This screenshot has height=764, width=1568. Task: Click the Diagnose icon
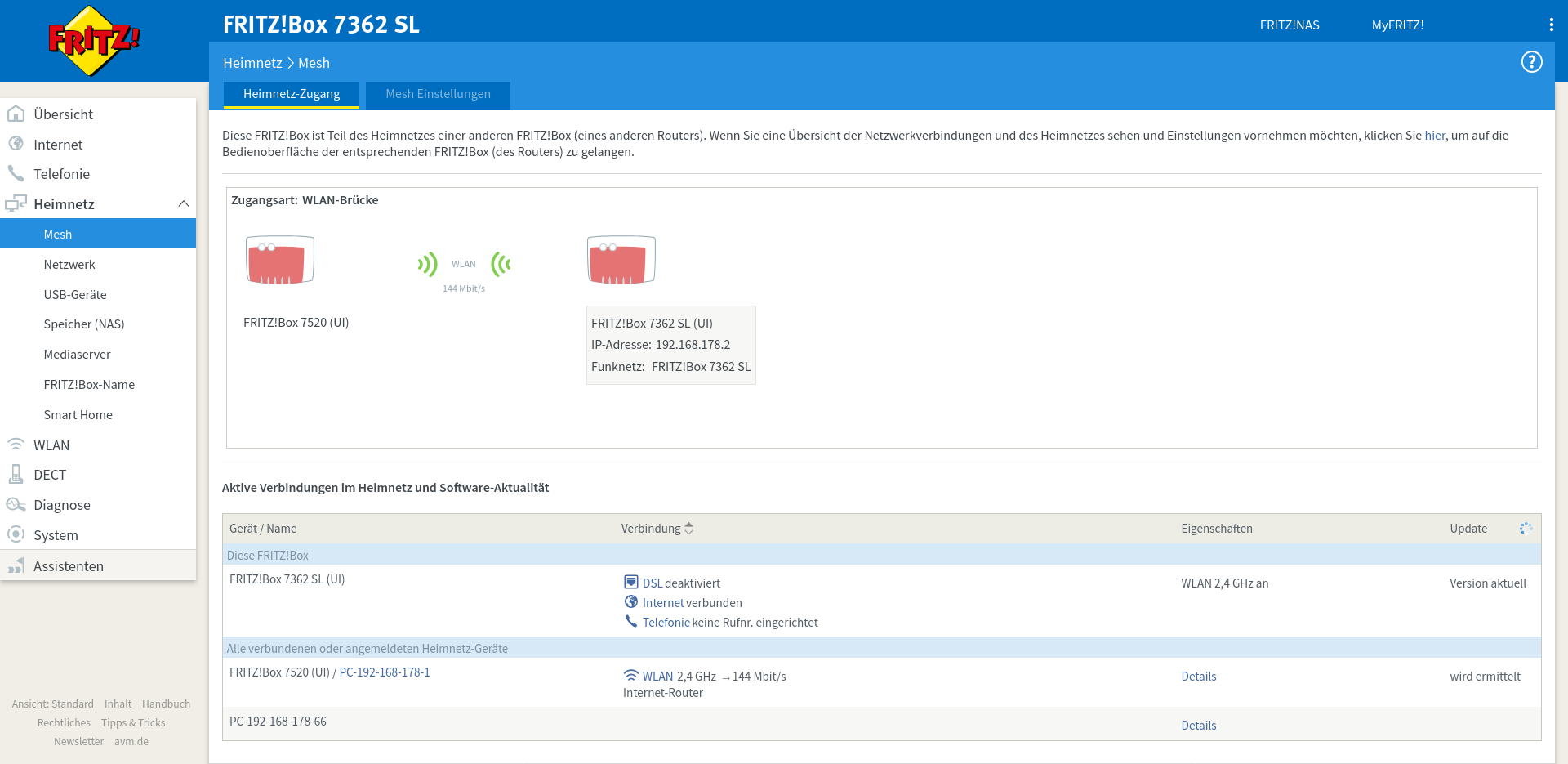pos(16,504)
